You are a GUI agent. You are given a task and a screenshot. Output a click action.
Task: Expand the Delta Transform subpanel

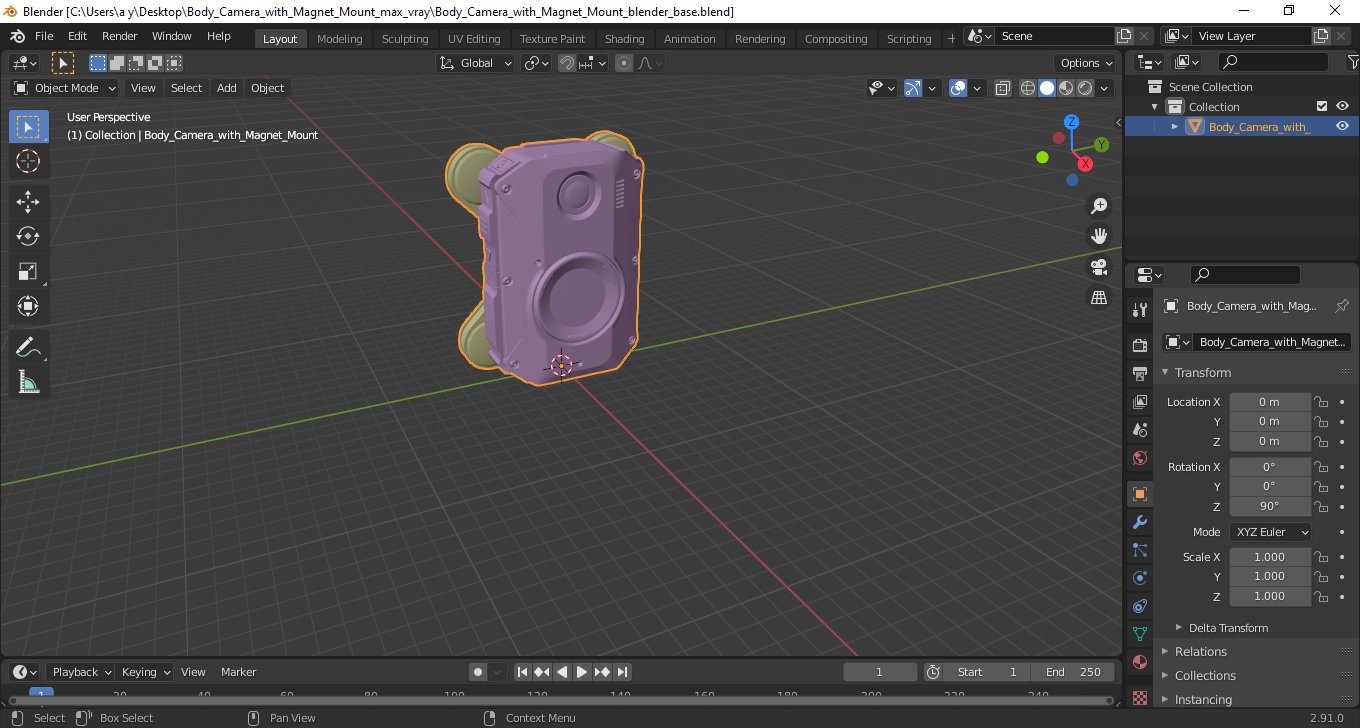point(1228,628)
